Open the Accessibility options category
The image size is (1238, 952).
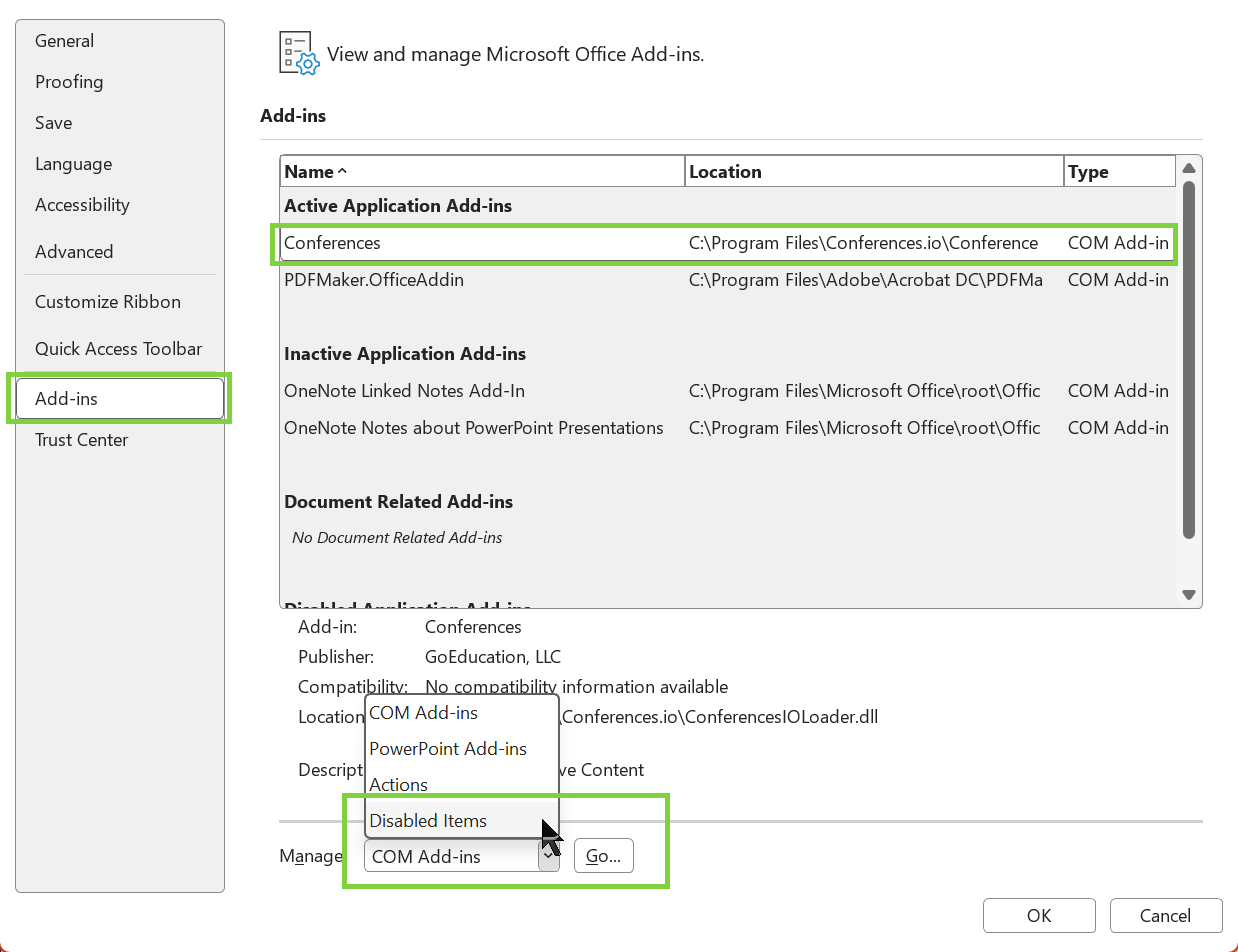(x=82, y=205)
